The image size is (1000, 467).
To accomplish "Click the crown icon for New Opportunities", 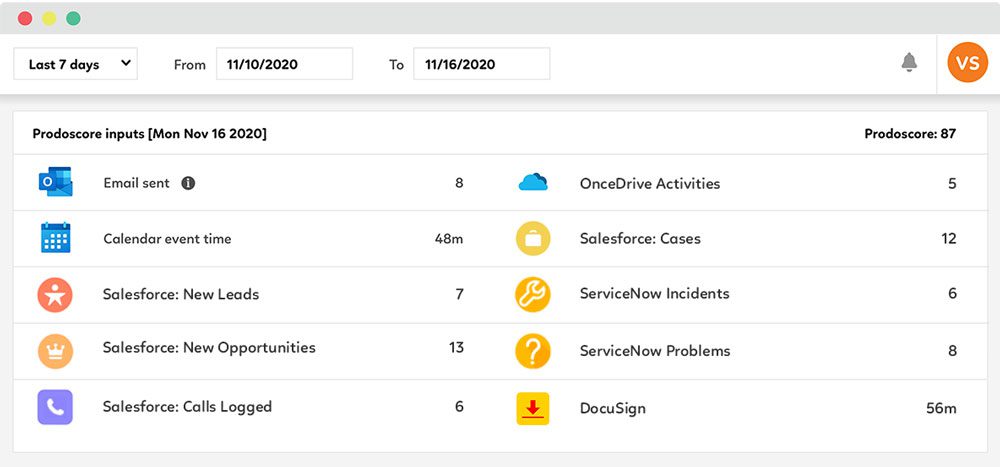I will [x=55, y=352].
